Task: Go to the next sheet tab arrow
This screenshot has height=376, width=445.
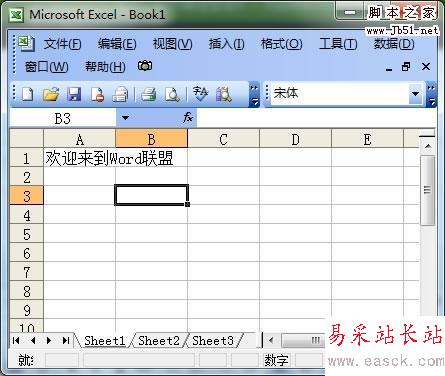Action: (49, 340)
